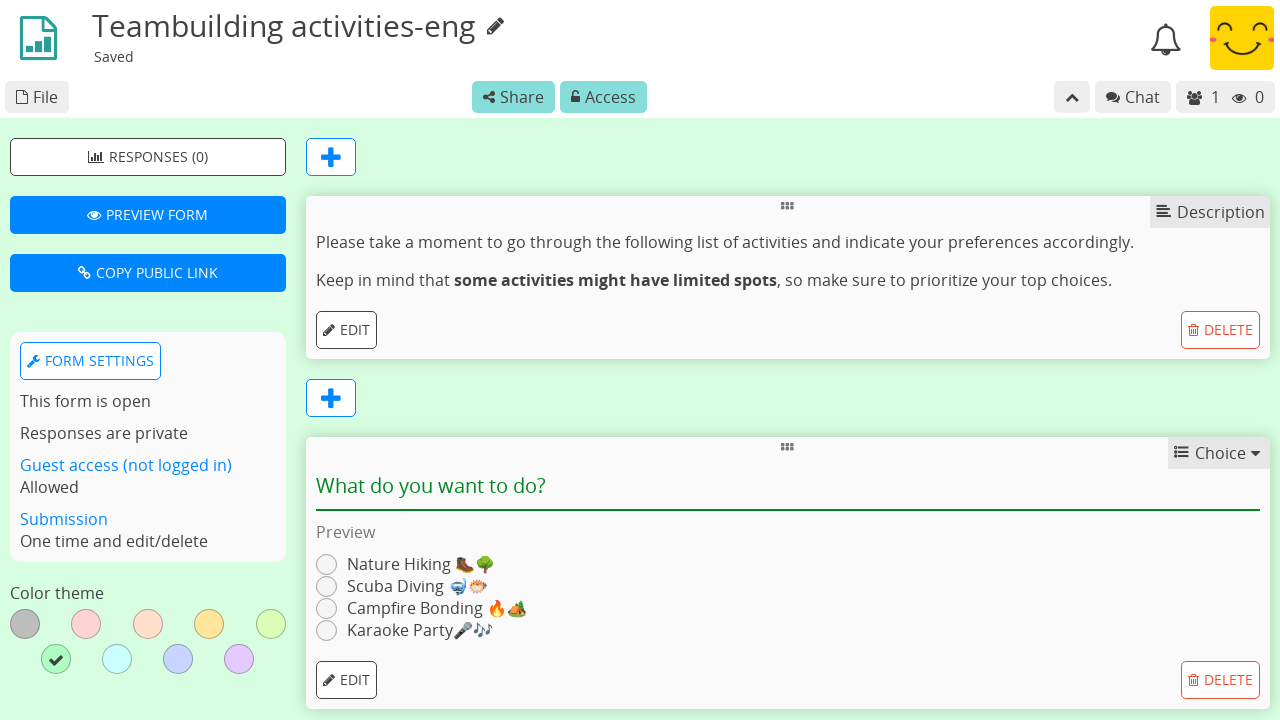
Task: Click the Access button
Action: (603, 97)
